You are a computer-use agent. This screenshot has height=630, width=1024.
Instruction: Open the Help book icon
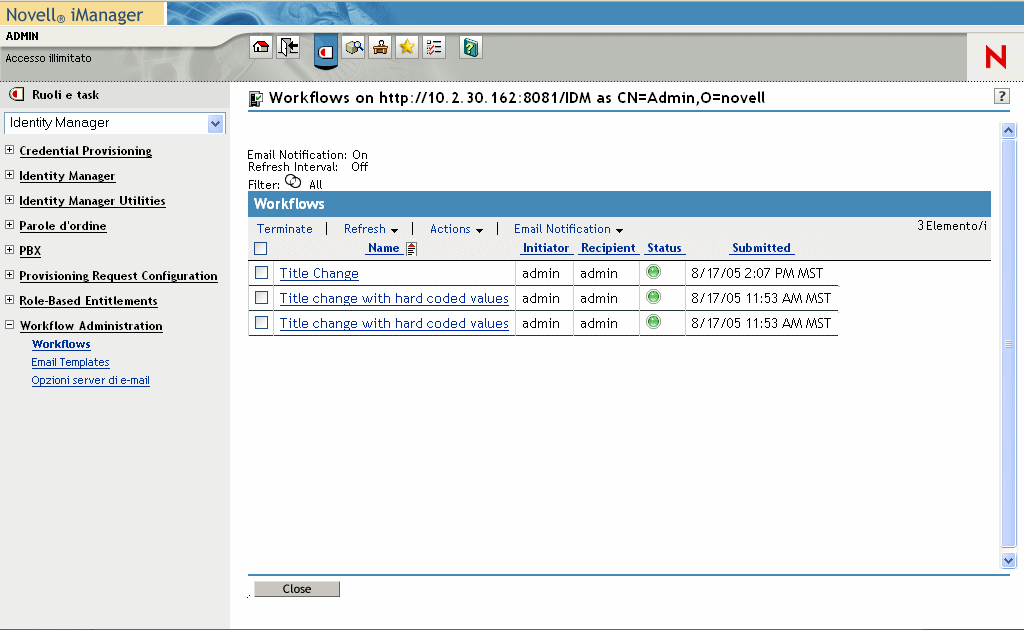pyautogui.click(x=471, y=47)
